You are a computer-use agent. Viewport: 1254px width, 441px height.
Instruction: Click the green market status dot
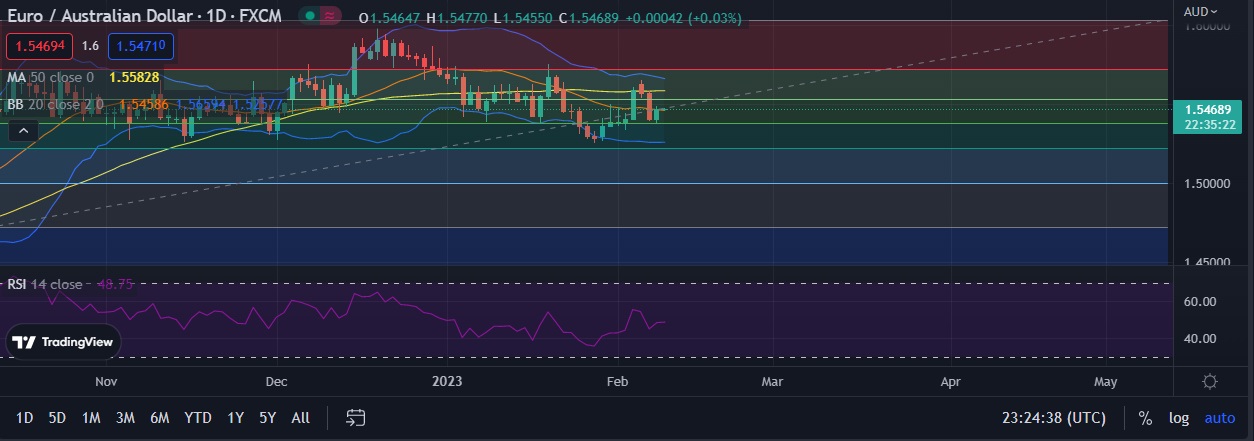click(x=310, y=17)
